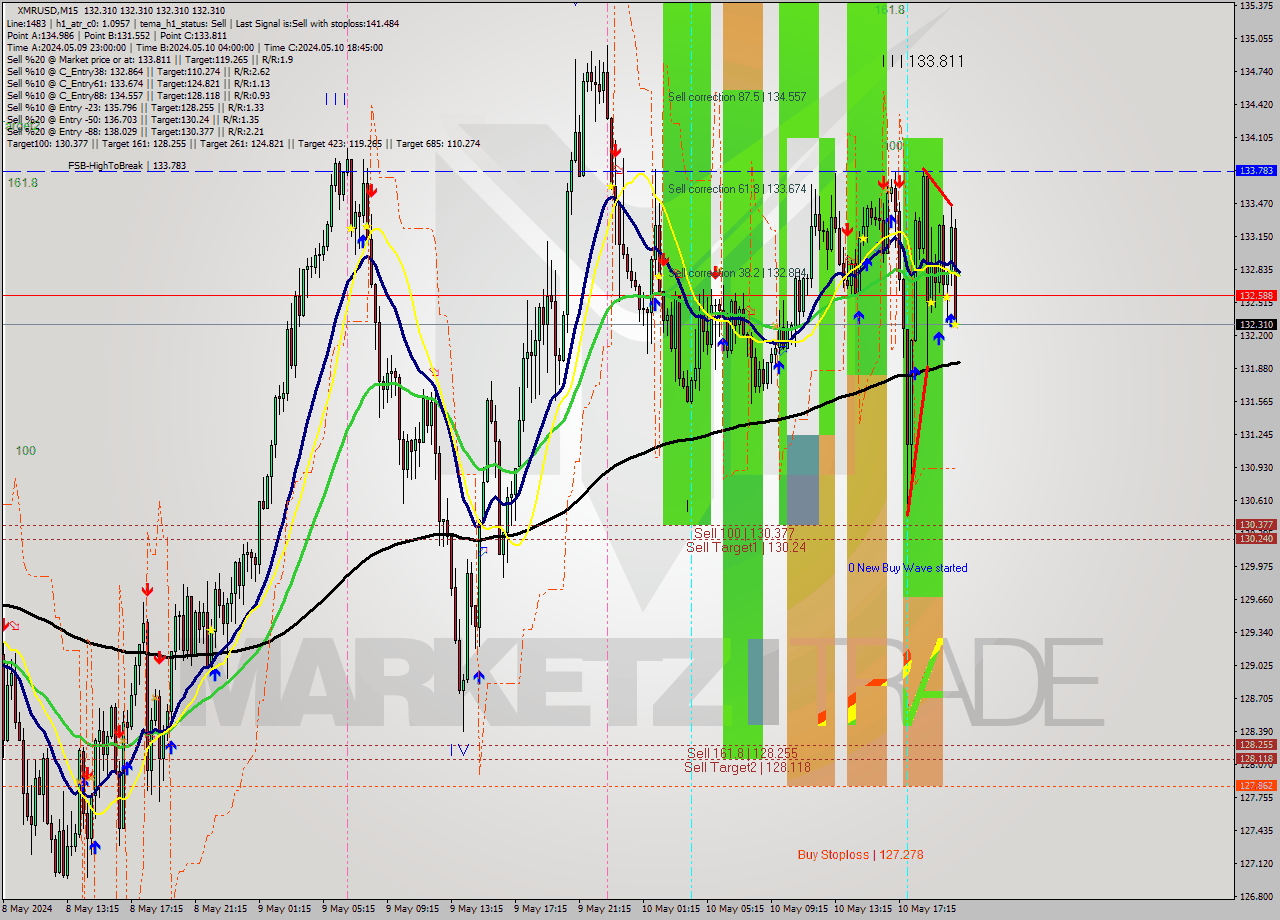The image size is (1280, 920).
Task: Click the 9 May 01:15 time label
Action: click(x=283, y=909)
